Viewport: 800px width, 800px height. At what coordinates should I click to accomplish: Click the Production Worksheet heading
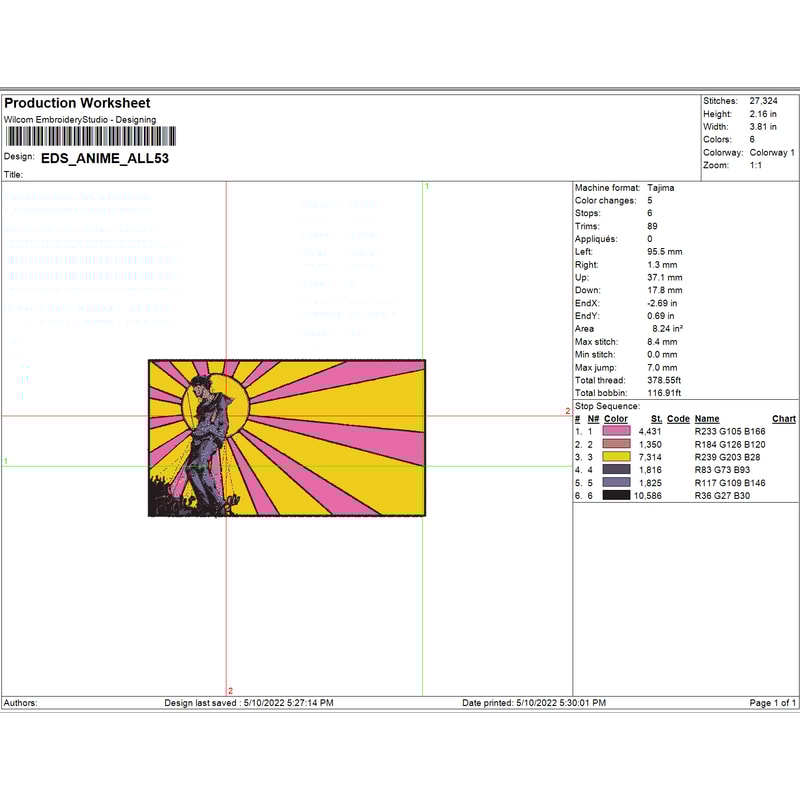pos(77,103)
